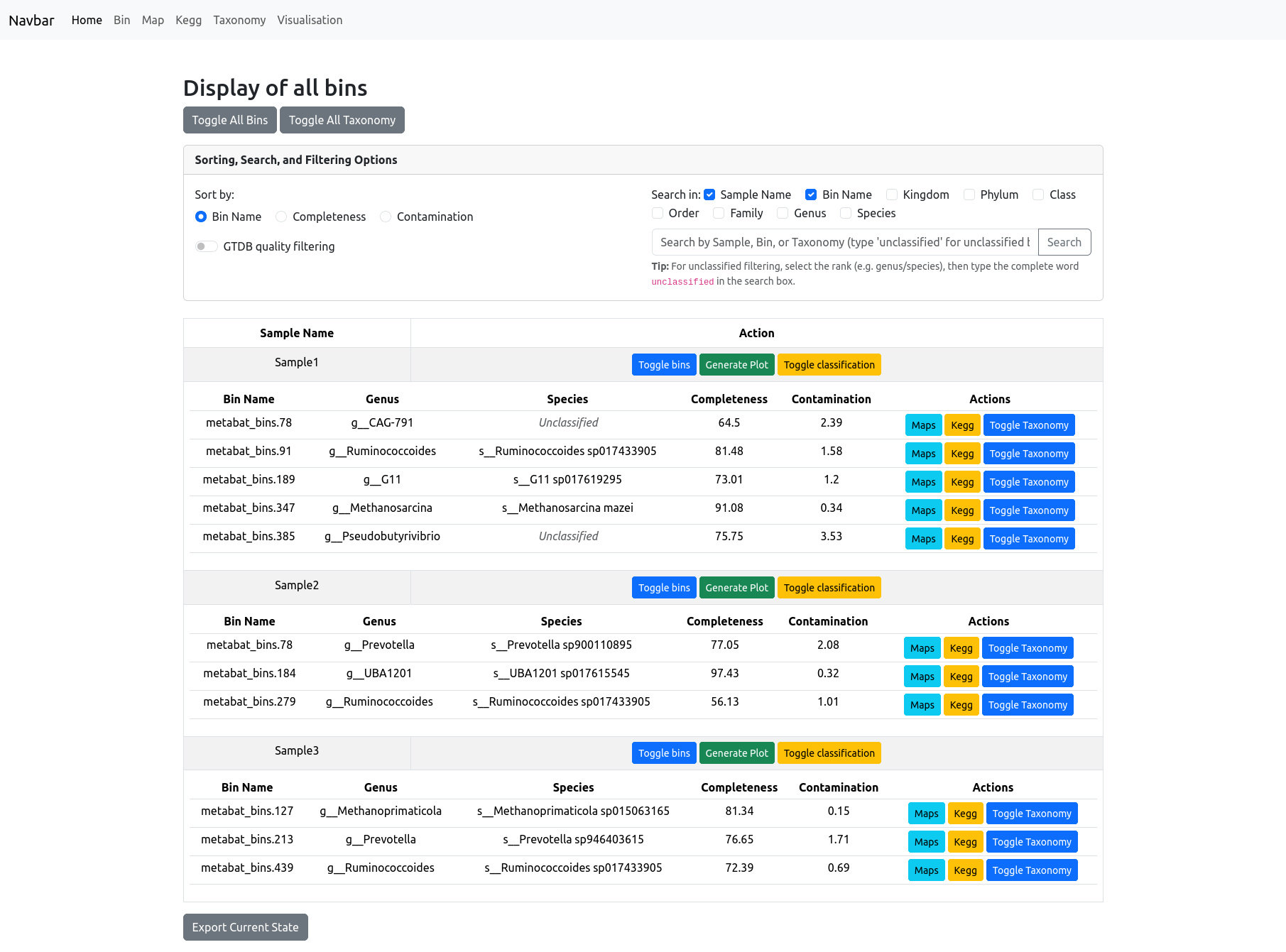Viewport: 1286px width, 952px height.
Task: Select the Contamination sort radio button
Action: click(x=386, y=217)
